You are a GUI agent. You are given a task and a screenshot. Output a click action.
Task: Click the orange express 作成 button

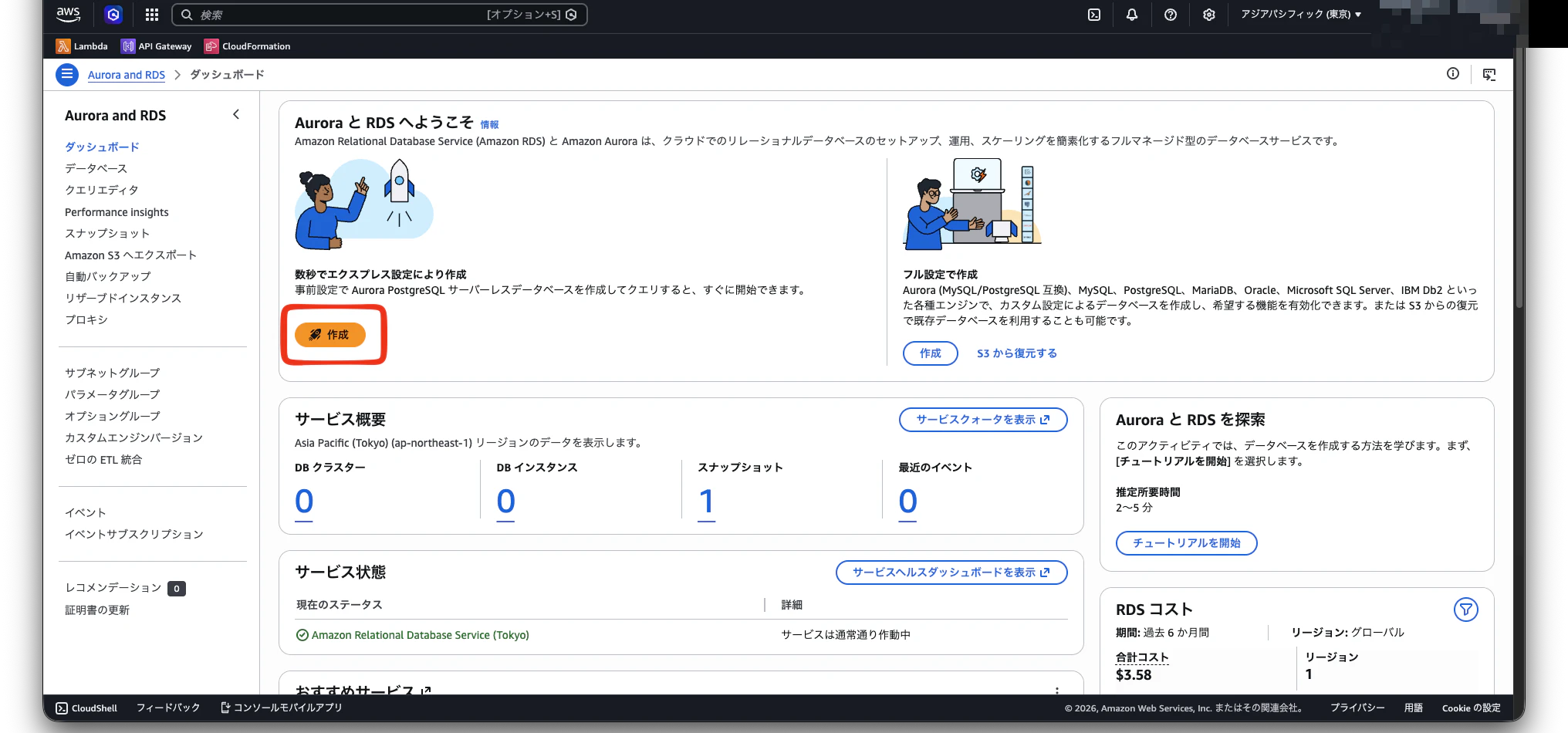pyautogui.click(x=330, y=335)
